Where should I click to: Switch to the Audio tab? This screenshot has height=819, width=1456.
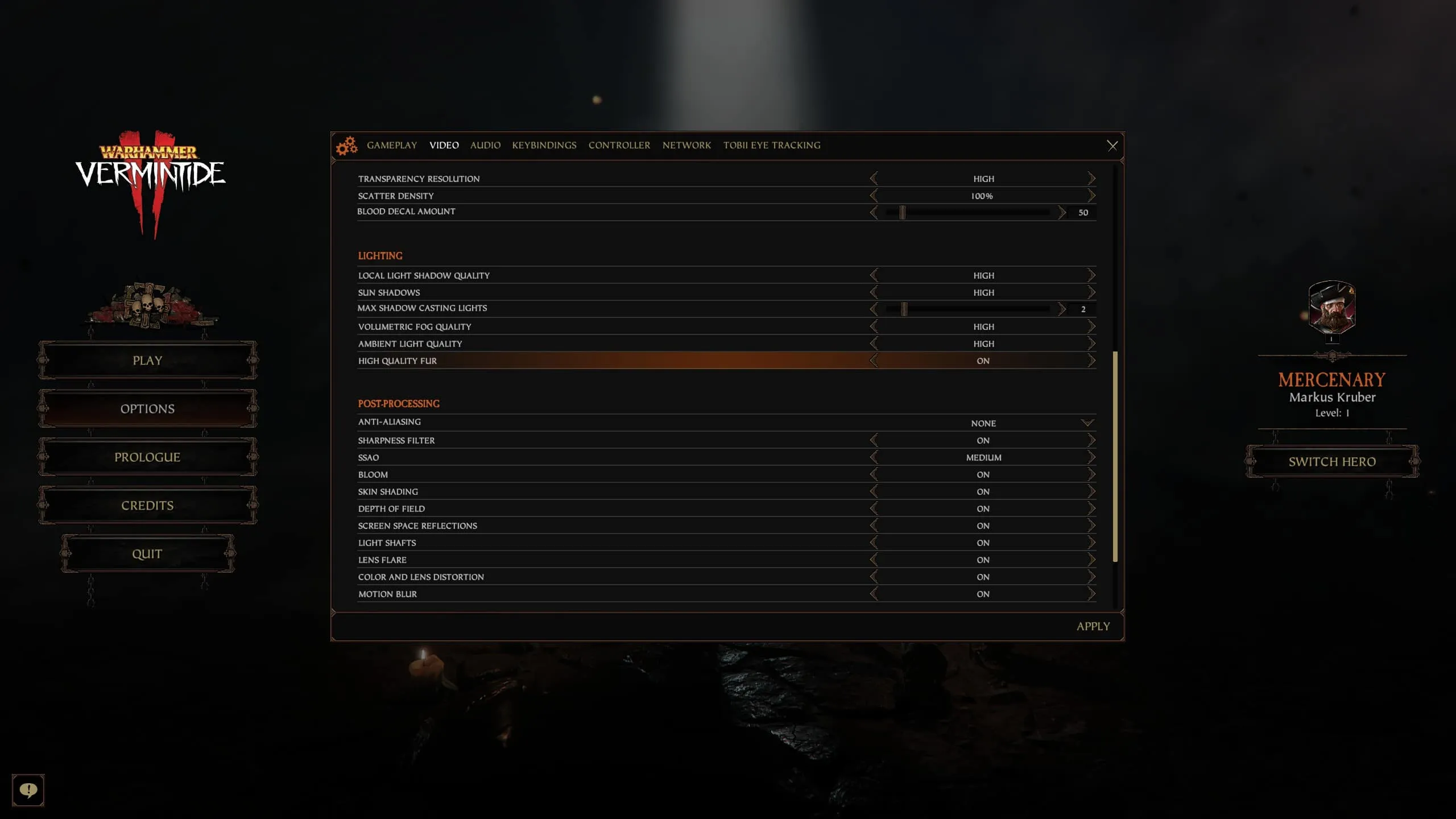coord(485,145)
